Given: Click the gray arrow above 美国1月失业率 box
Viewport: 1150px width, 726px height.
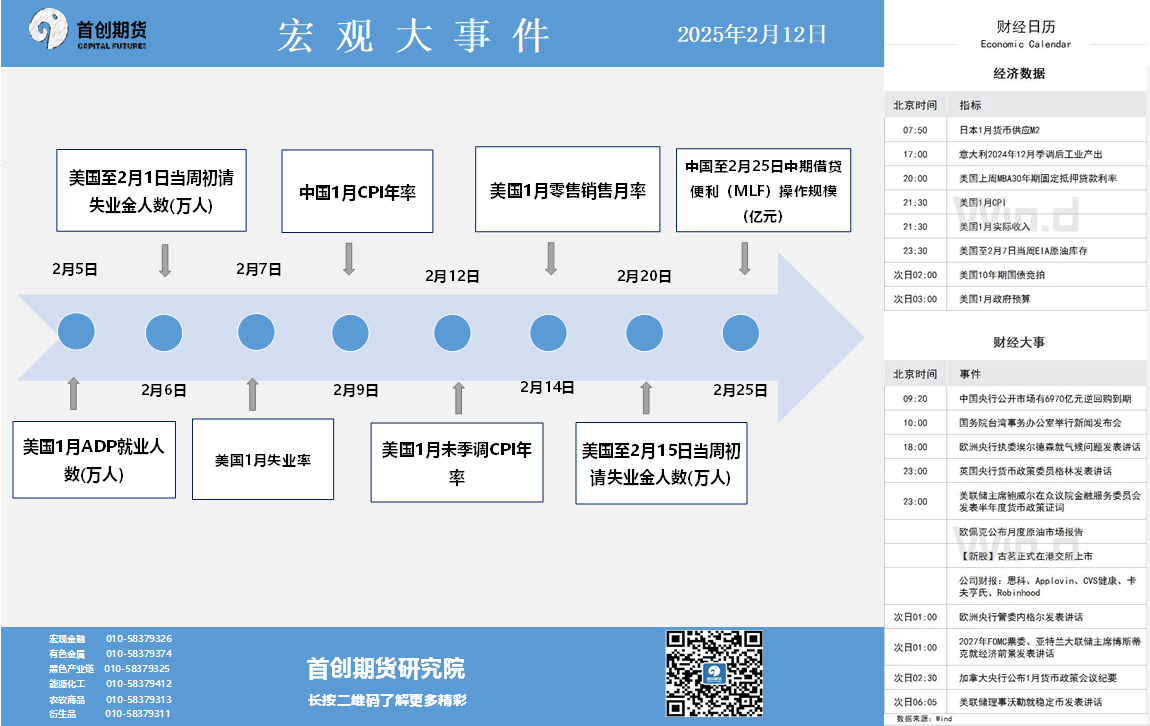Looking at the screenshot, I should (x=253, y=394).
